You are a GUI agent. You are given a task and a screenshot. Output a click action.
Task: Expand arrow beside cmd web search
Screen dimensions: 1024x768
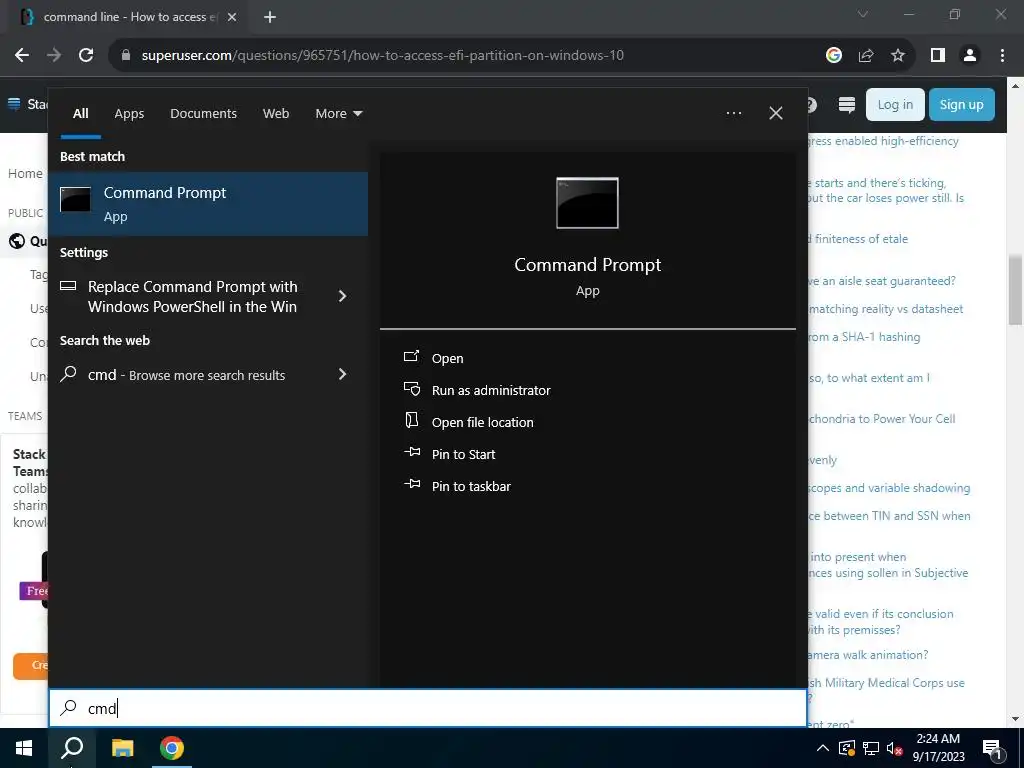coord(342,374)
